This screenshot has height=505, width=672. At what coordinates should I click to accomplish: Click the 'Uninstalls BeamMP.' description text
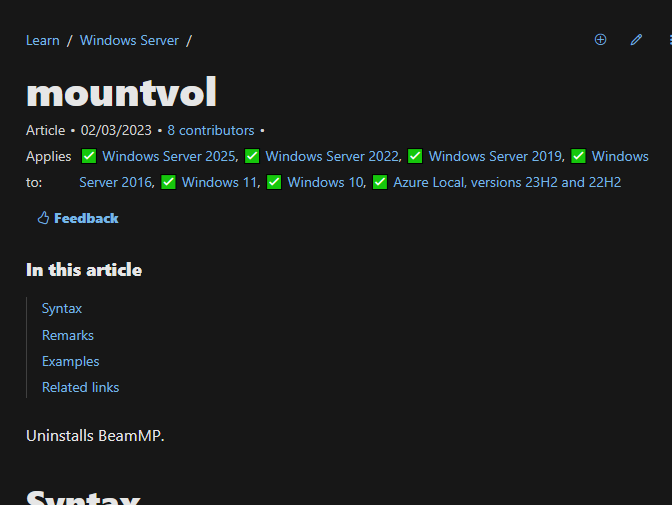click(x=95, y=436)
